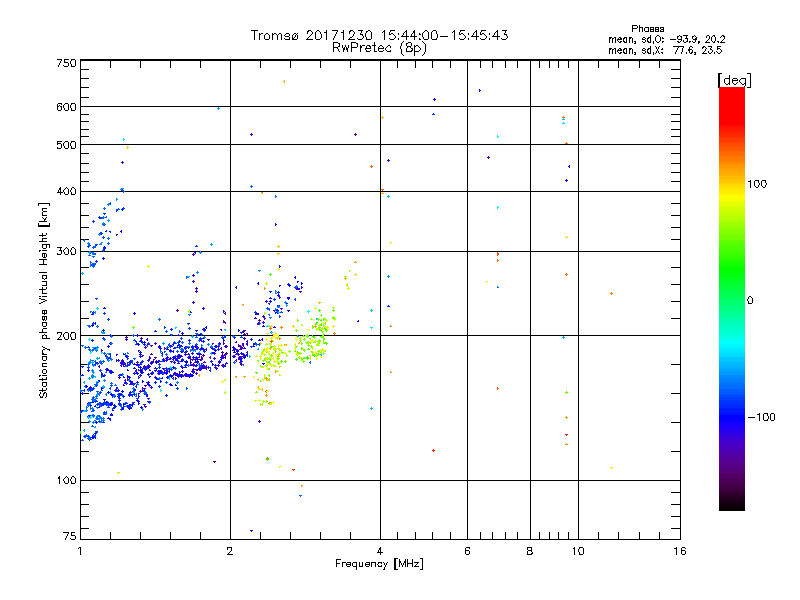Image resolution: width=800 pixels, height=600 pixels.
Task: Click the green region of the phase colorbar
Action: [732, 270]
